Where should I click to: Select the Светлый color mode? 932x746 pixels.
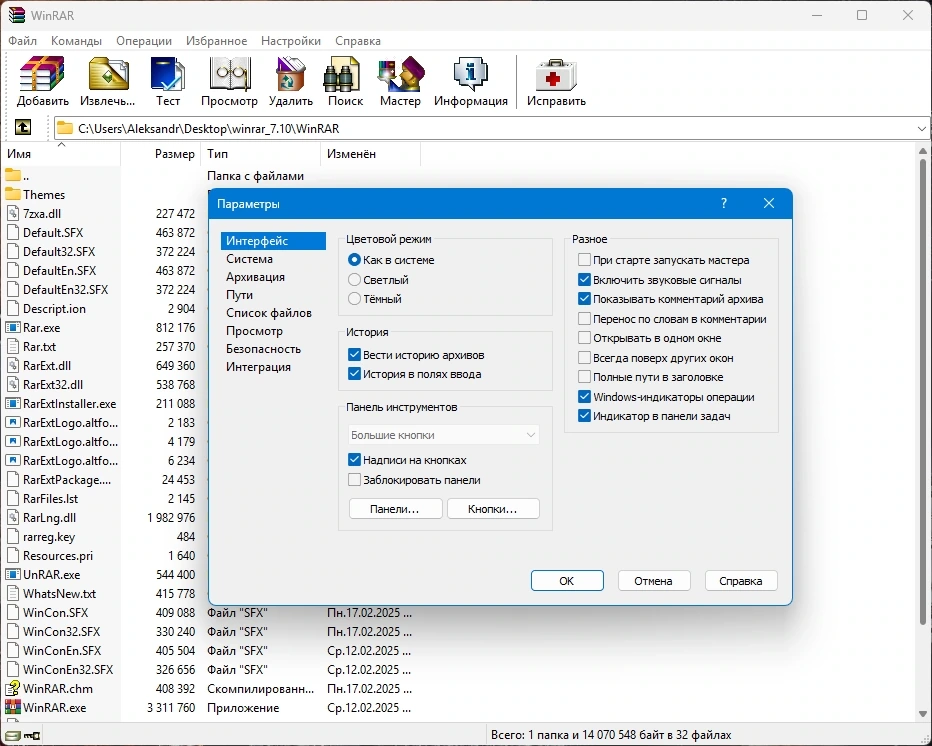tap(354, 279)
